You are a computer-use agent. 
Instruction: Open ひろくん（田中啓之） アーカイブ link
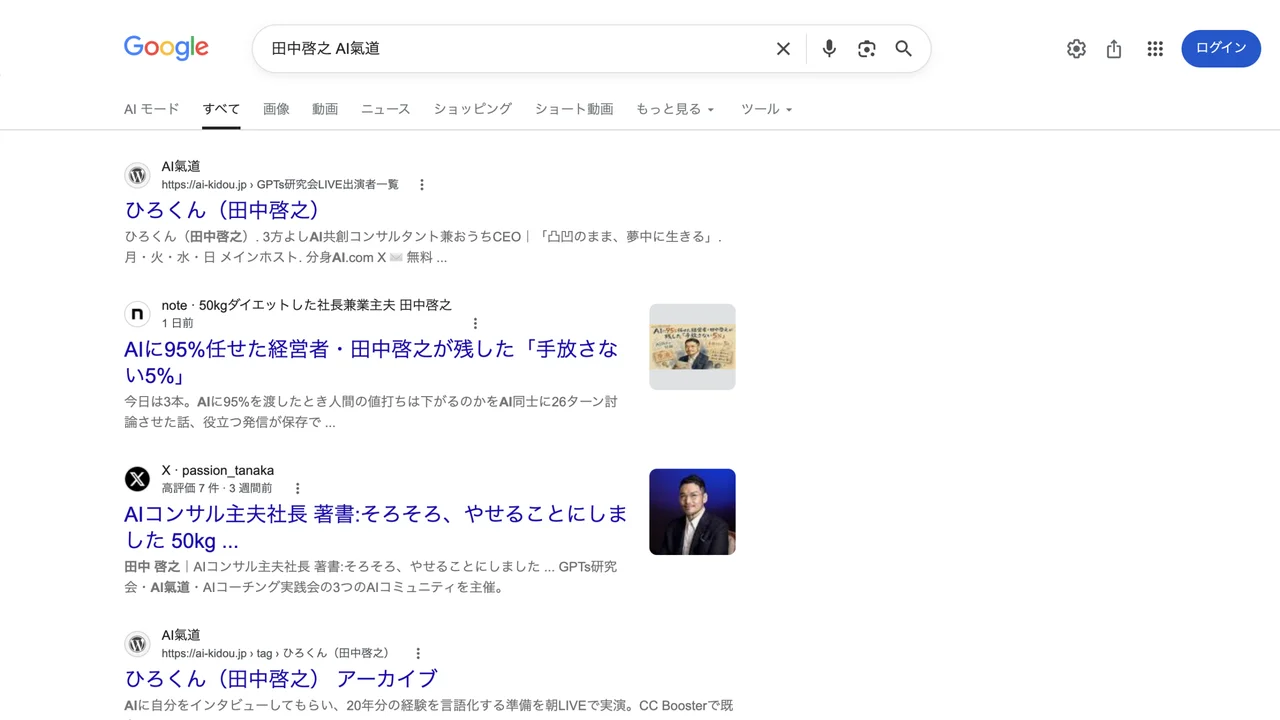[281, 678]
